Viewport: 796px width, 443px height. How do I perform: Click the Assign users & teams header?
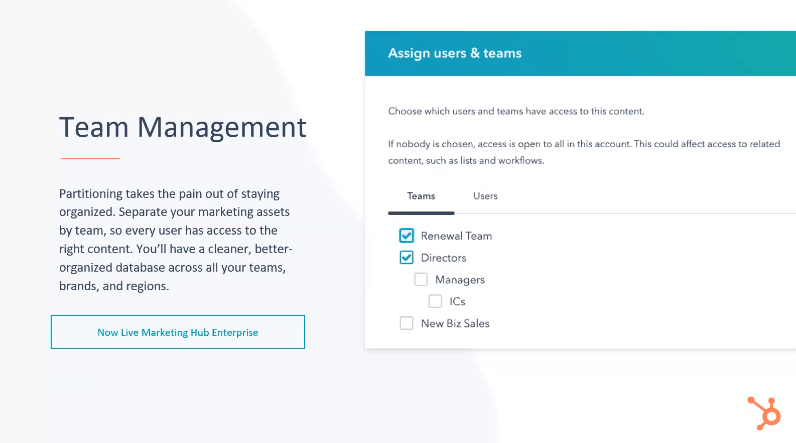click(x=455, y=53)
